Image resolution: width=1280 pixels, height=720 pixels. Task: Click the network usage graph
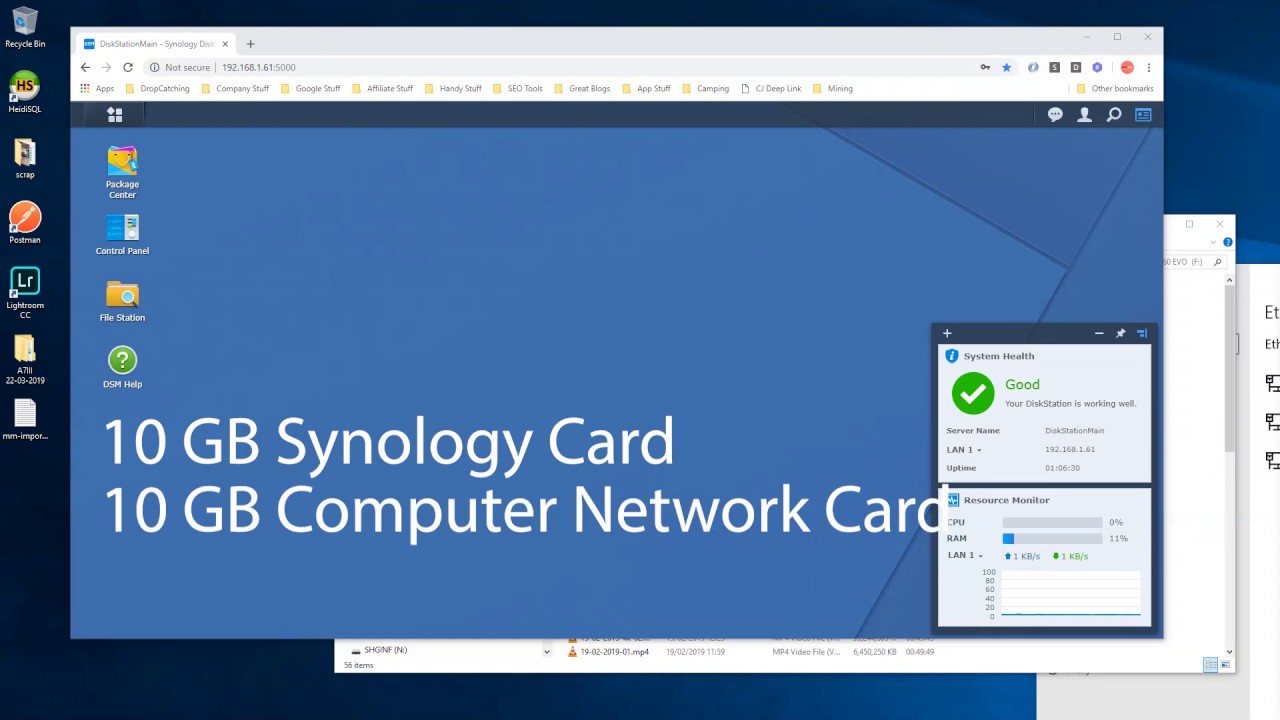pos(1070,593)
